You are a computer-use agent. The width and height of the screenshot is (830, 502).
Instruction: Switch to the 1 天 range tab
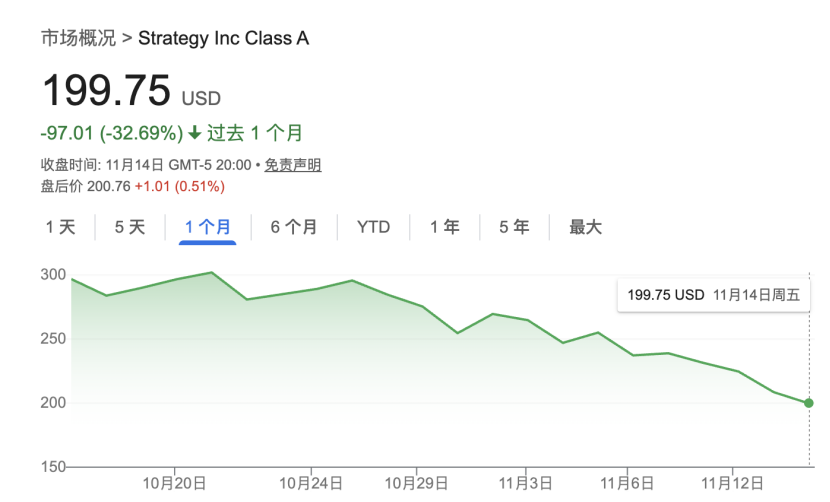(x=60, y=227)
